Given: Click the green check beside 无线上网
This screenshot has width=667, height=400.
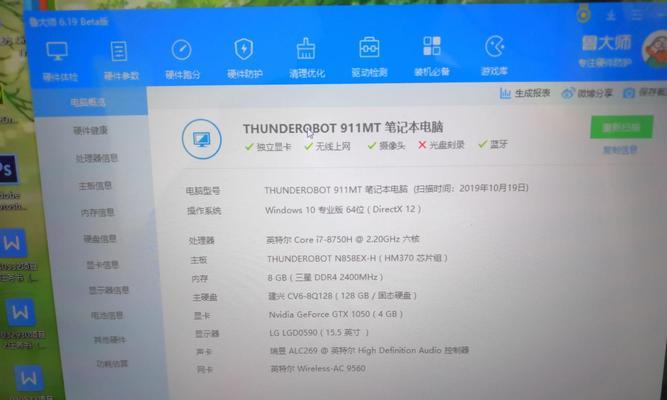Looking at the screenshot, I should [x=309, y=146].
